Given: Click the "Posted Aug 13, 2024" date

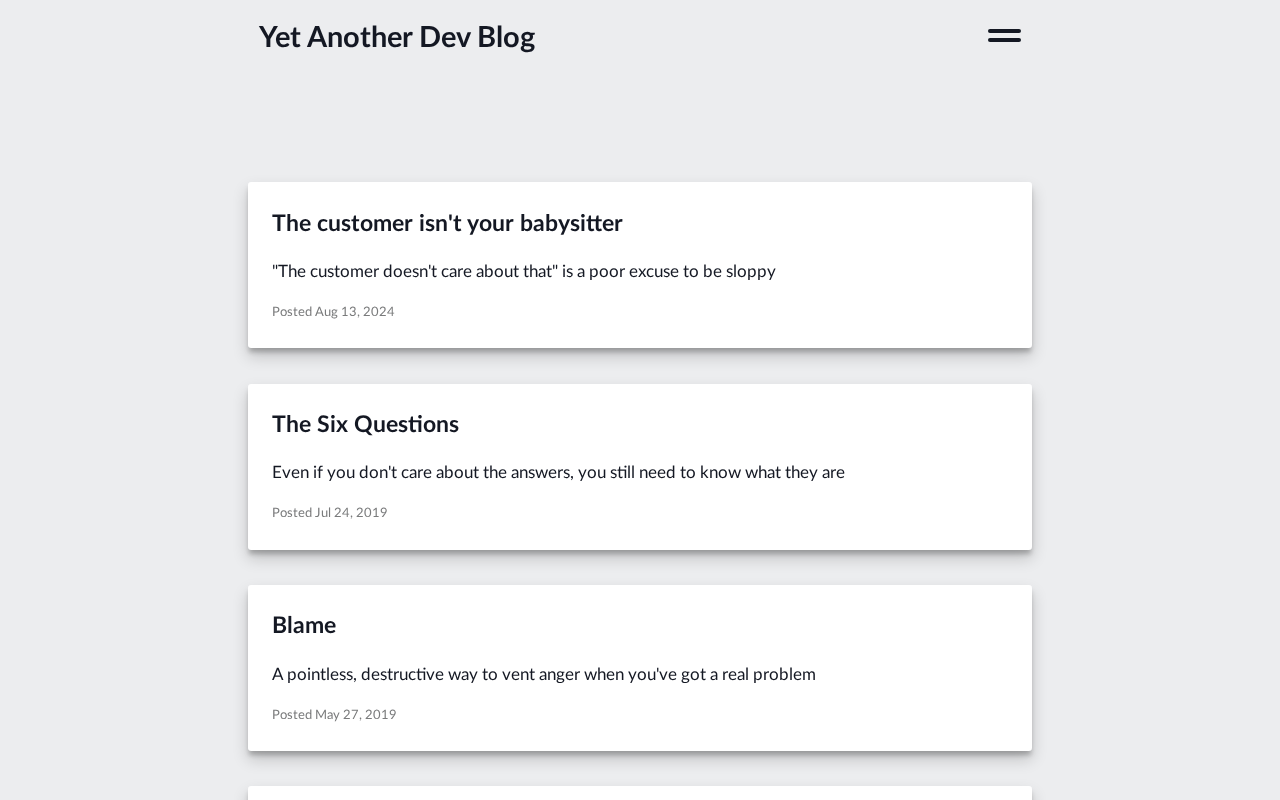Looking at the screenshot, I should [x=333, y=312].
